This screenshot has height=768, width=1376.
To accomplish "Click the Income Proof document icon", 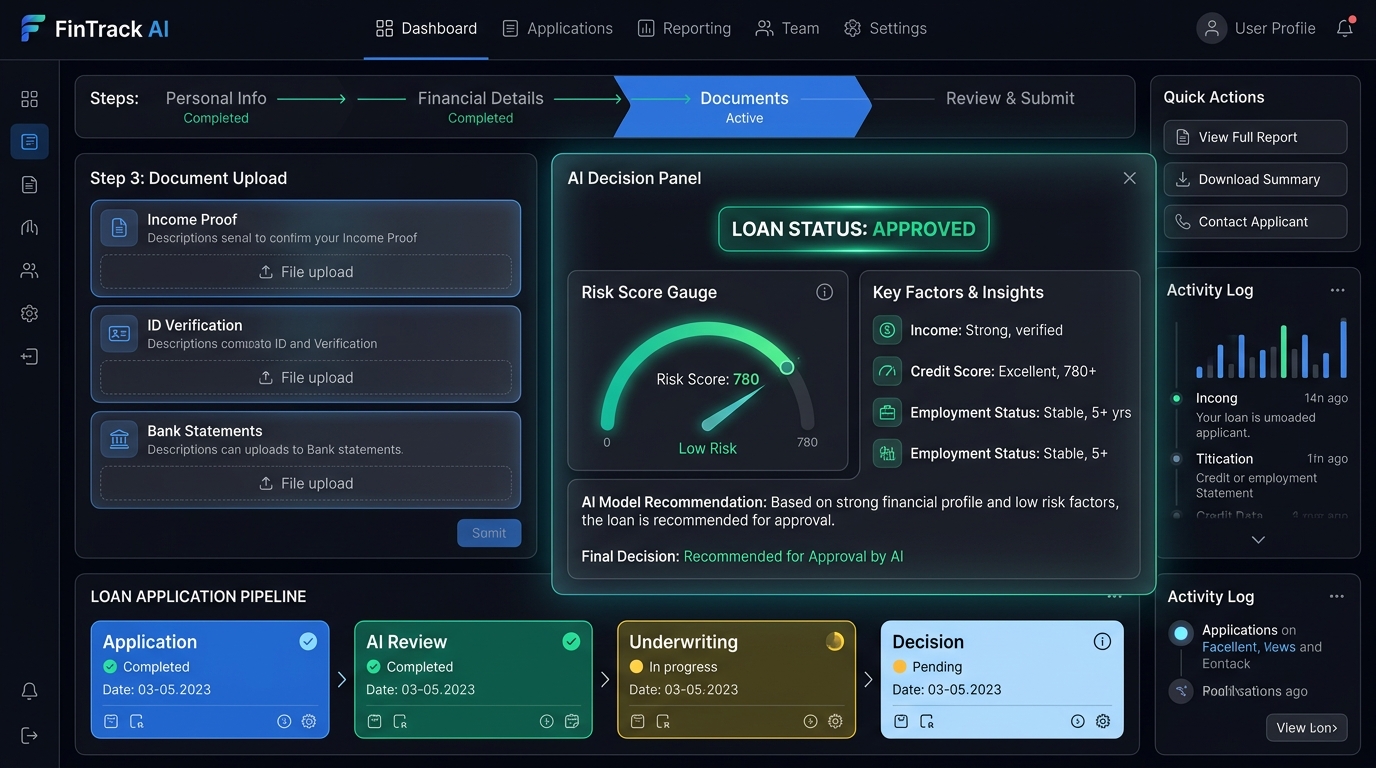I will [x=119, y=228].
